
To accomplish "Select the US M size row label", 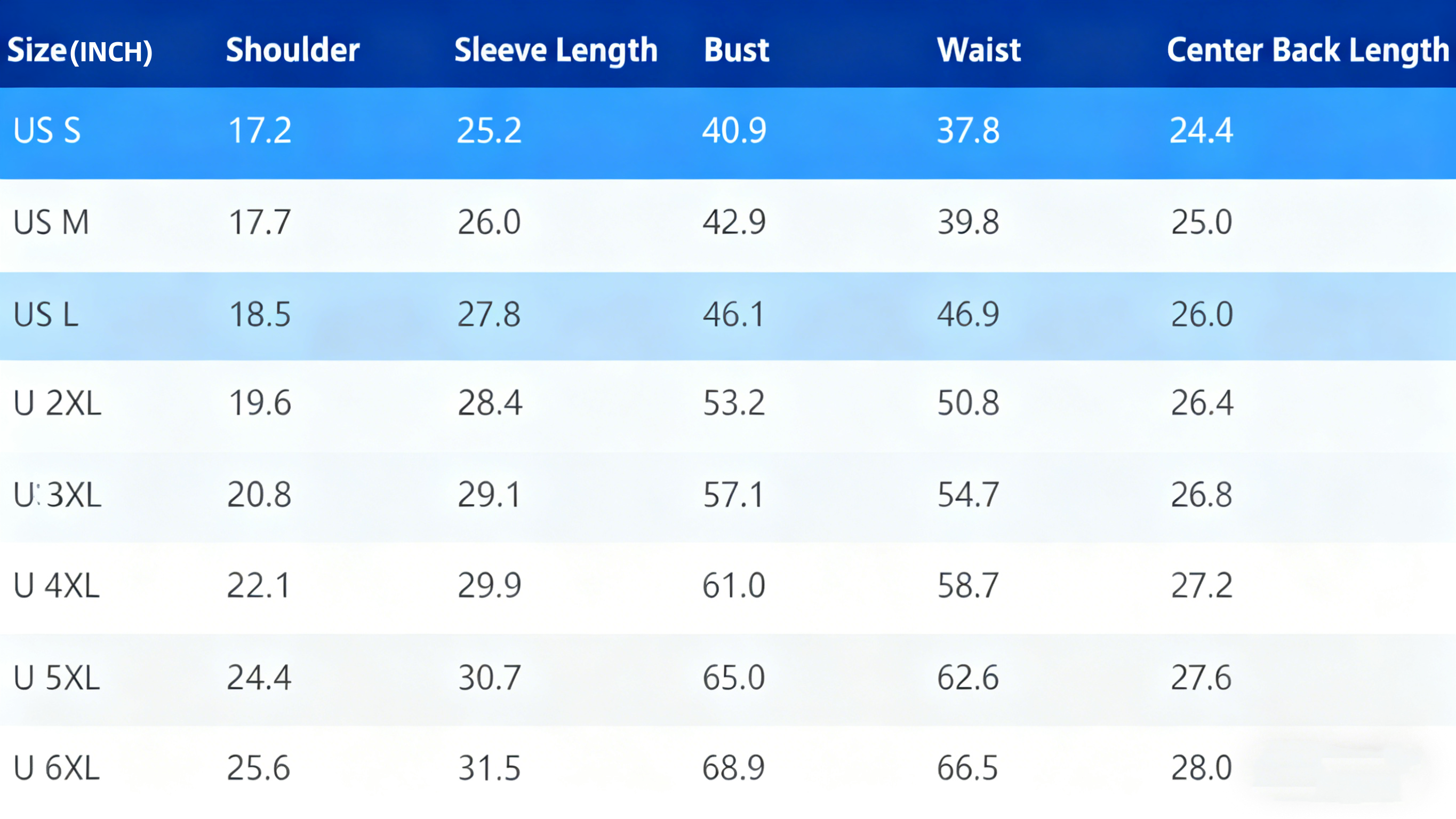I will tap(51, 222).
